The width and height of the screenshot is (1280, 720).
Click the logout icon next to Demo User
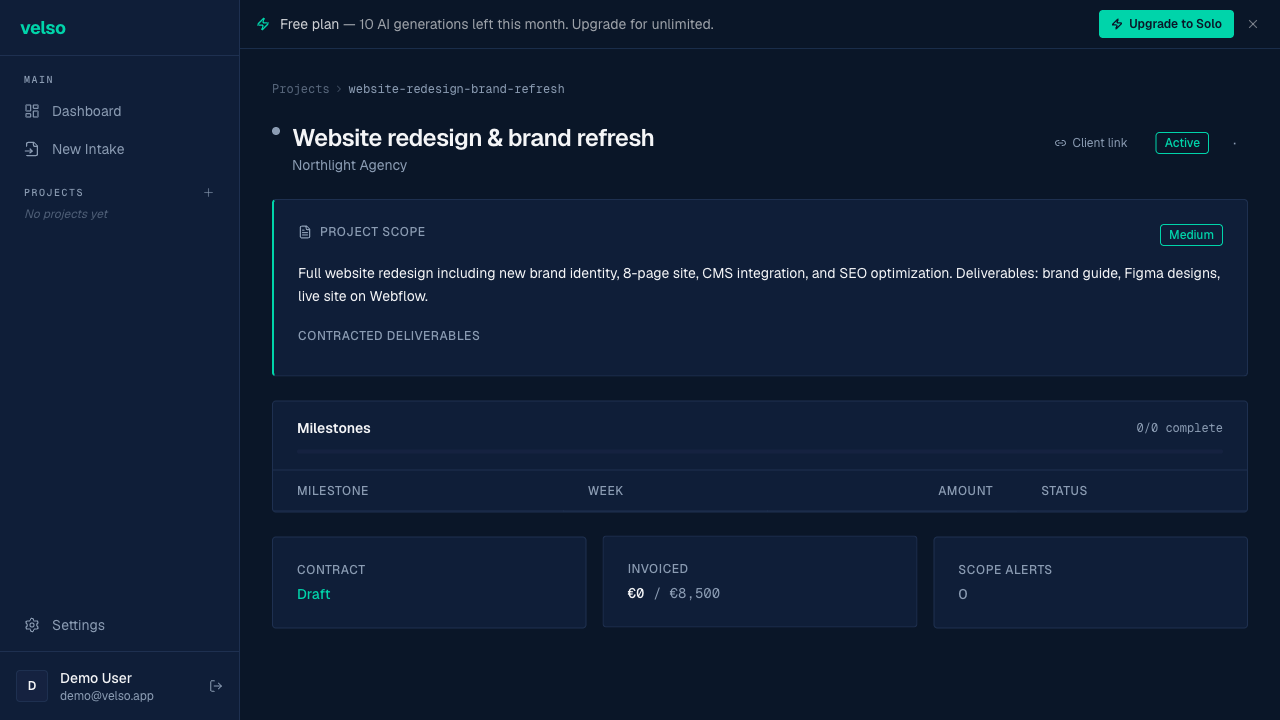pos(215,685)
